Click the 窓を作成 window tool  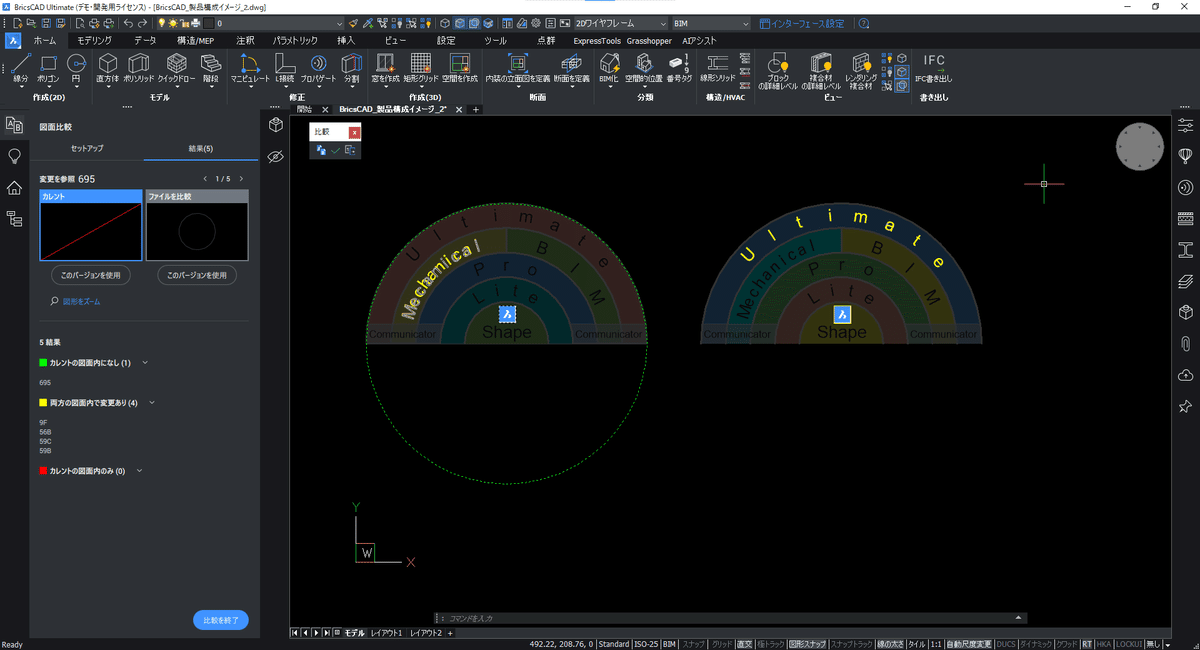click(x=384, y=65)
